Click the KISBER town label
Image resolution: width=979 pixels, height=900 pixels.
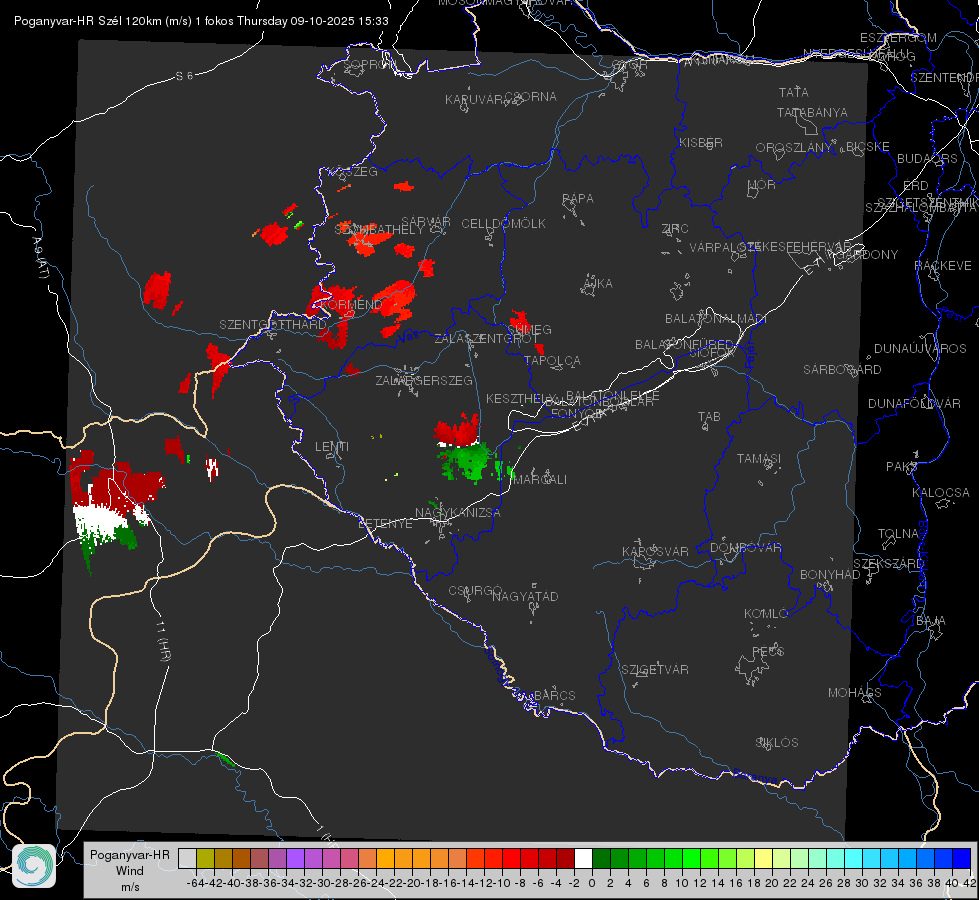coord(701,143)
